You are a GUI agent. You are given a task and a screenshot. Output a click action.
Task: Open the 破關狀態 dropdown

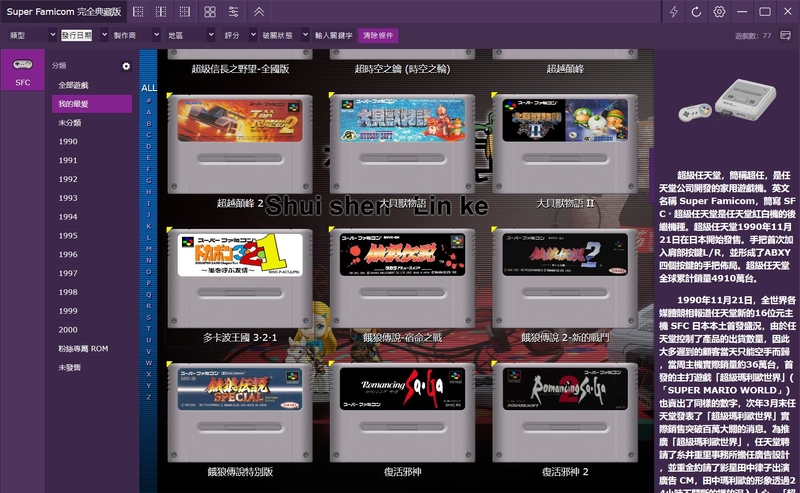pyautogui.click(x=285, y=35)
